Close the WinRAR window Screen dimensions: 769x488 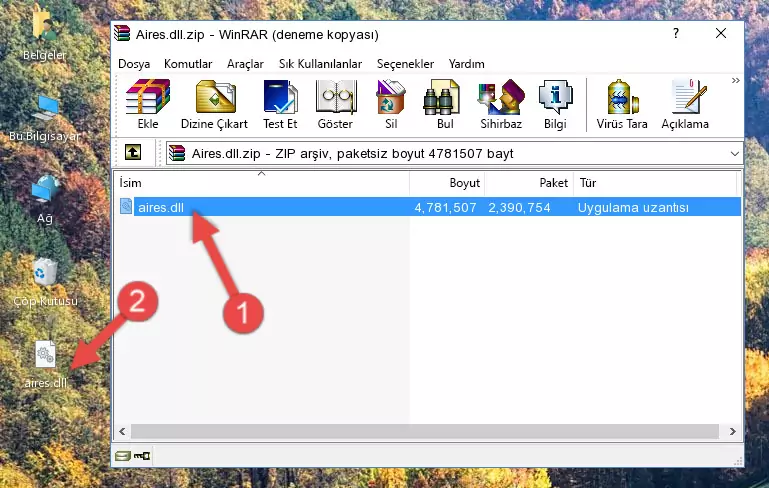pyautogui.click(x=721, y=33)
